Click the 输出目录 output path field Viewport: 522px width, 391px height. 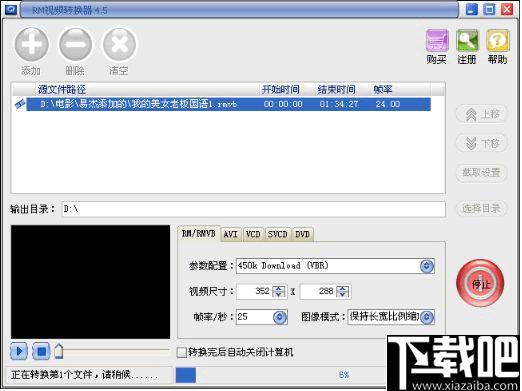tap(253, 209)
